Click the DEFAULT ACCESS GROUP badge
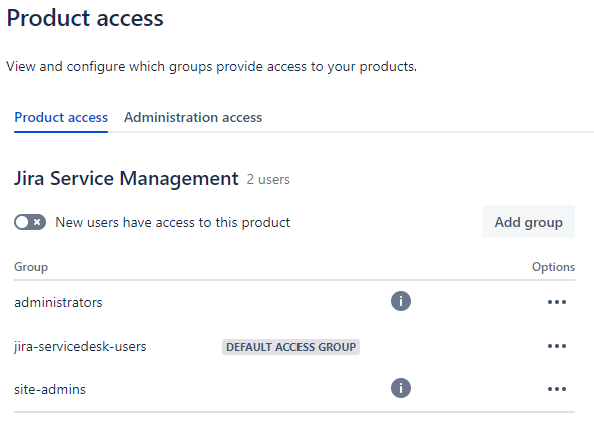This screenshot has width=594, height=424. click(x=291, y=347)
